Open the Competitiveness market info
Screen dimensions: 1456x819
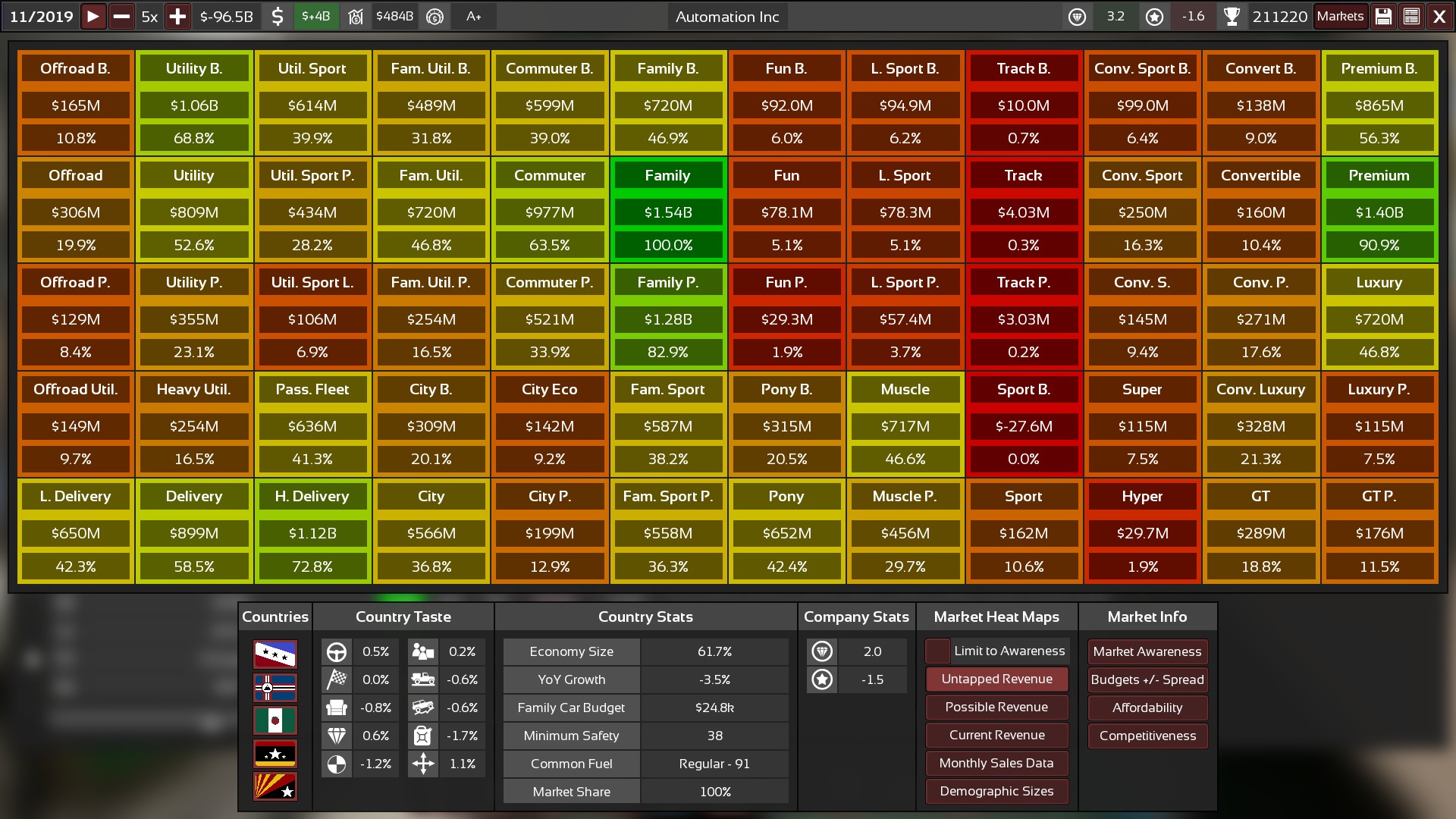[1147, 736]
